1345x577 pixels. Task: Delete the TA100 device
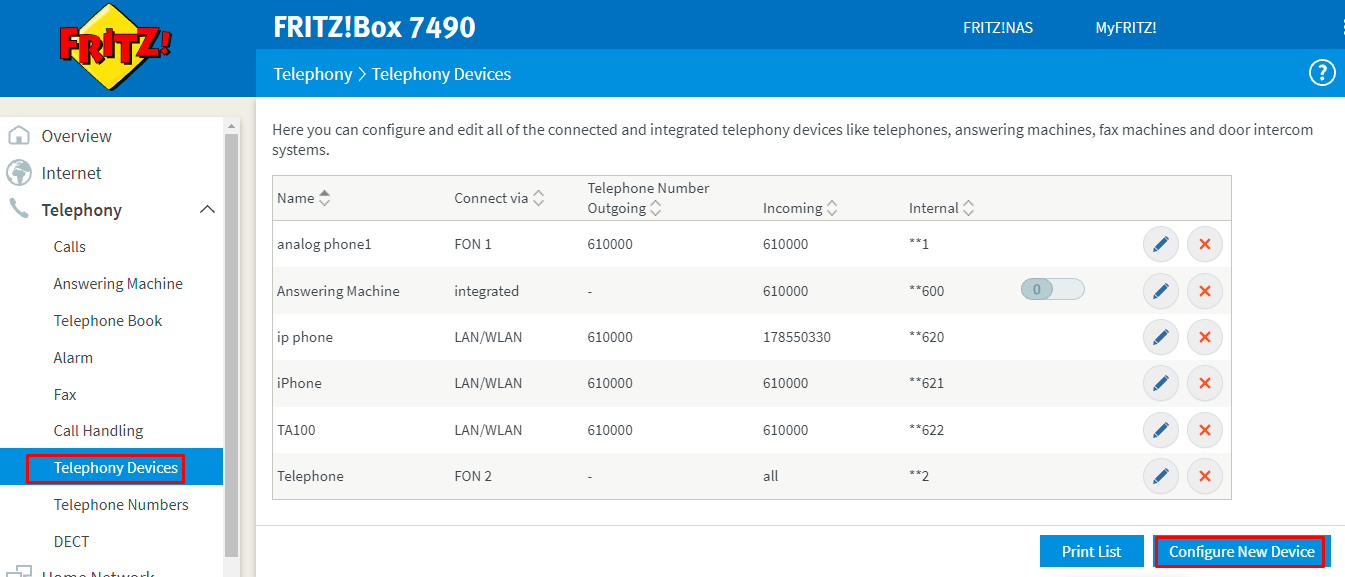click(x=1205, y=430)
